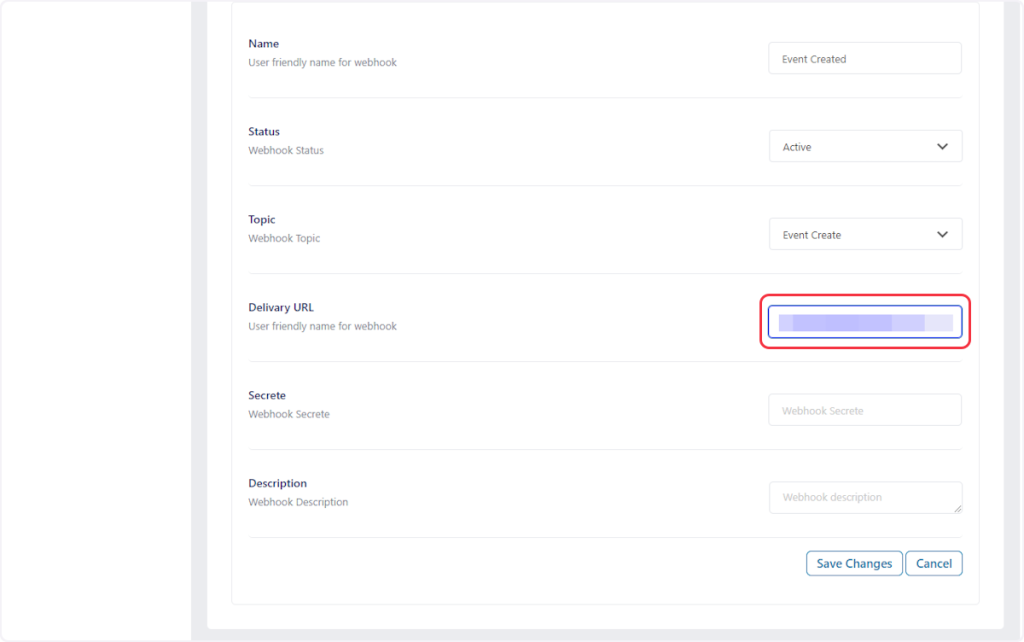
Task: Click the Webhook Secrete input field
Action: [864, 410]
